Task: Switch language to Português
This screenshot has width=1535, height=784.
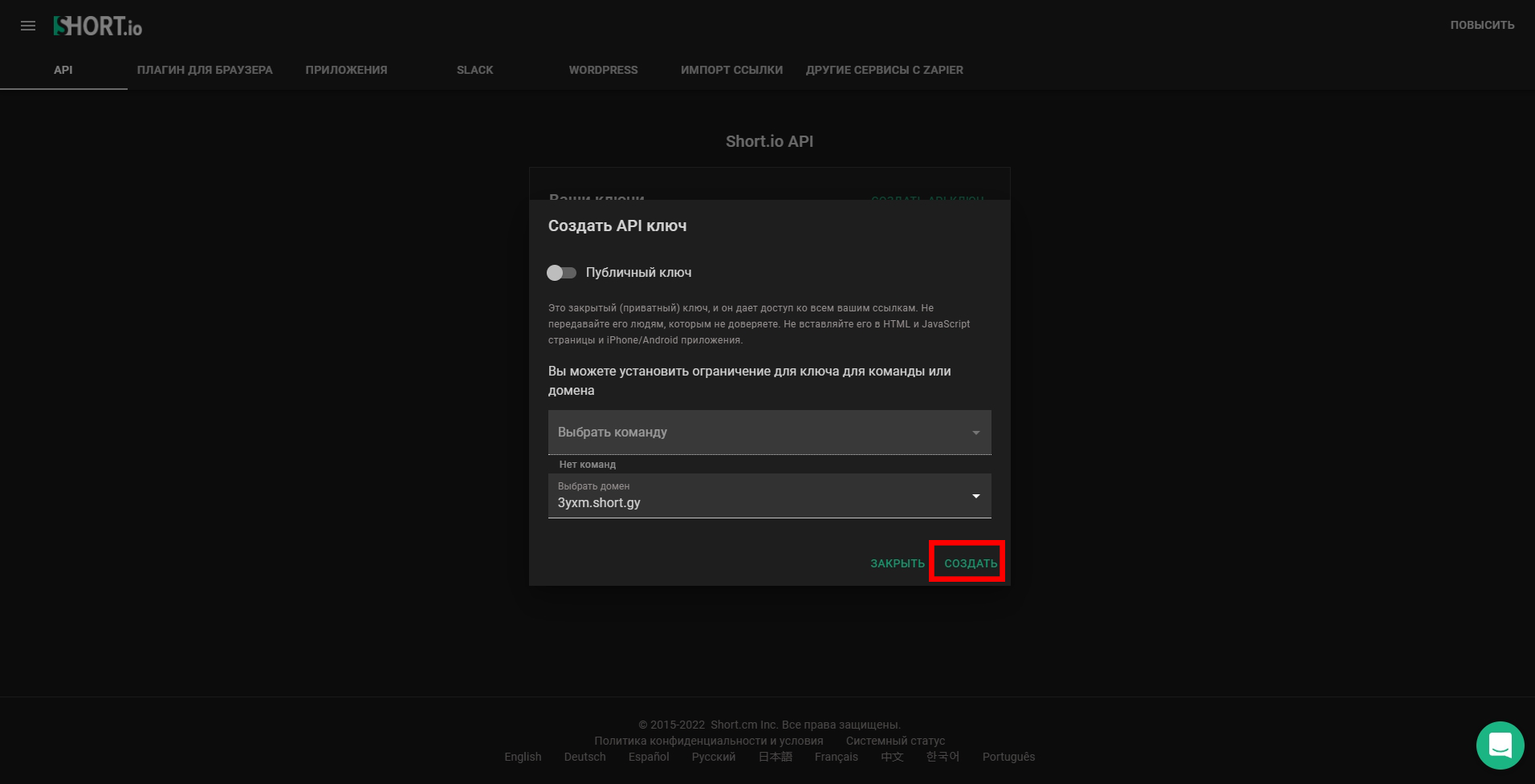Action: pos(1008,757)
